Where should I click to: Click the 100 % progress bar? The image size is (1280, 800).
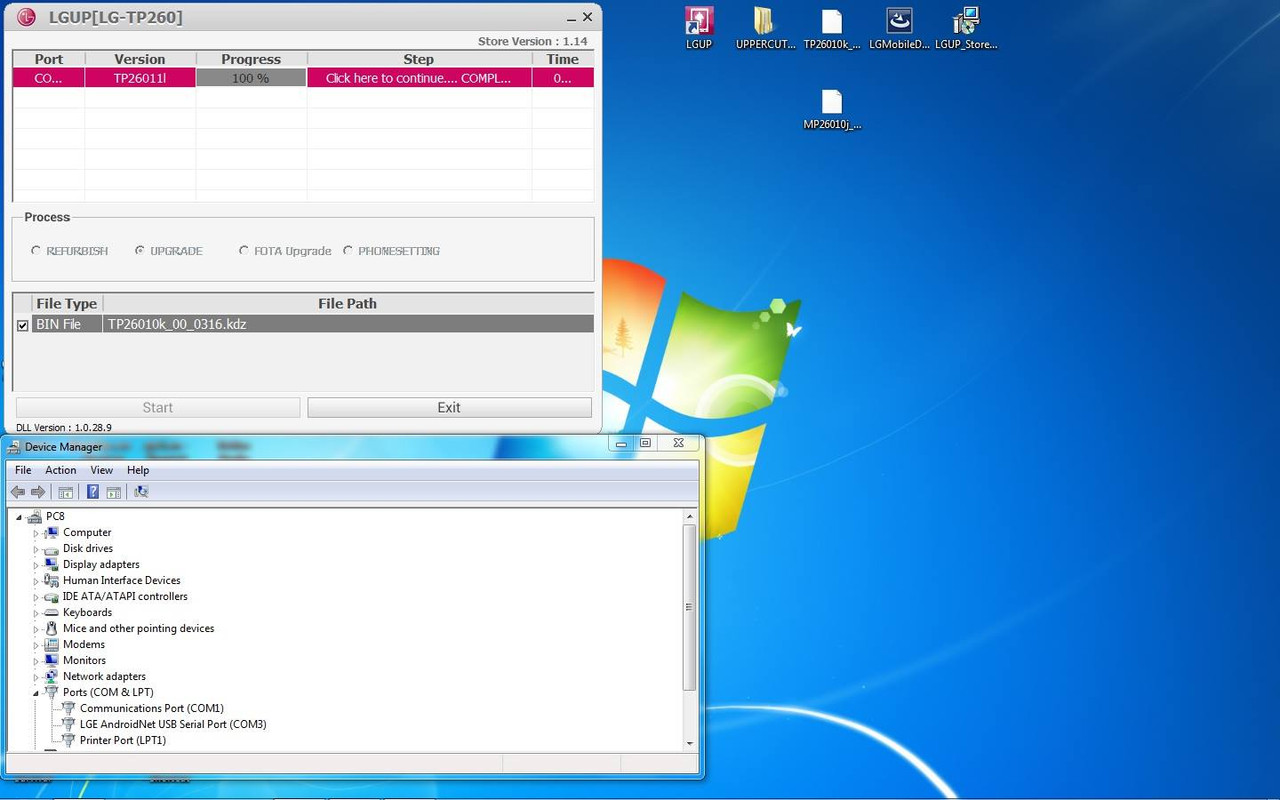click(251, 78)
